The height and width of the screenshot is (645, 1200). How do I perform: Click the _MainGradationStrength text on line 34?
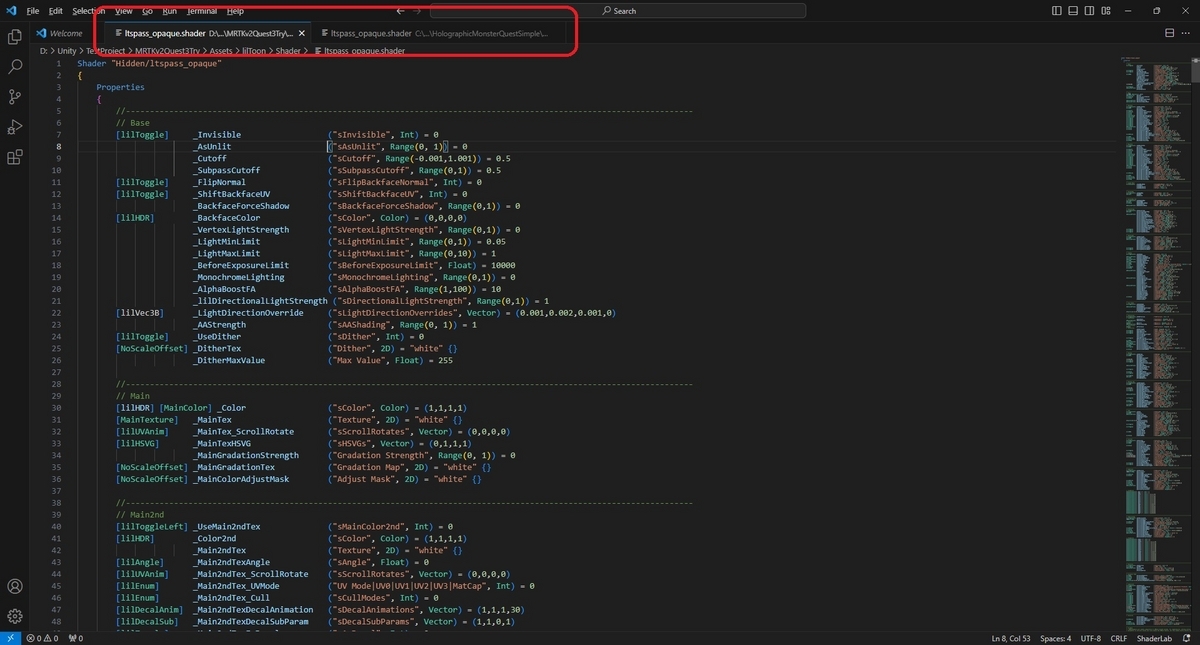[x=246, y=455]
